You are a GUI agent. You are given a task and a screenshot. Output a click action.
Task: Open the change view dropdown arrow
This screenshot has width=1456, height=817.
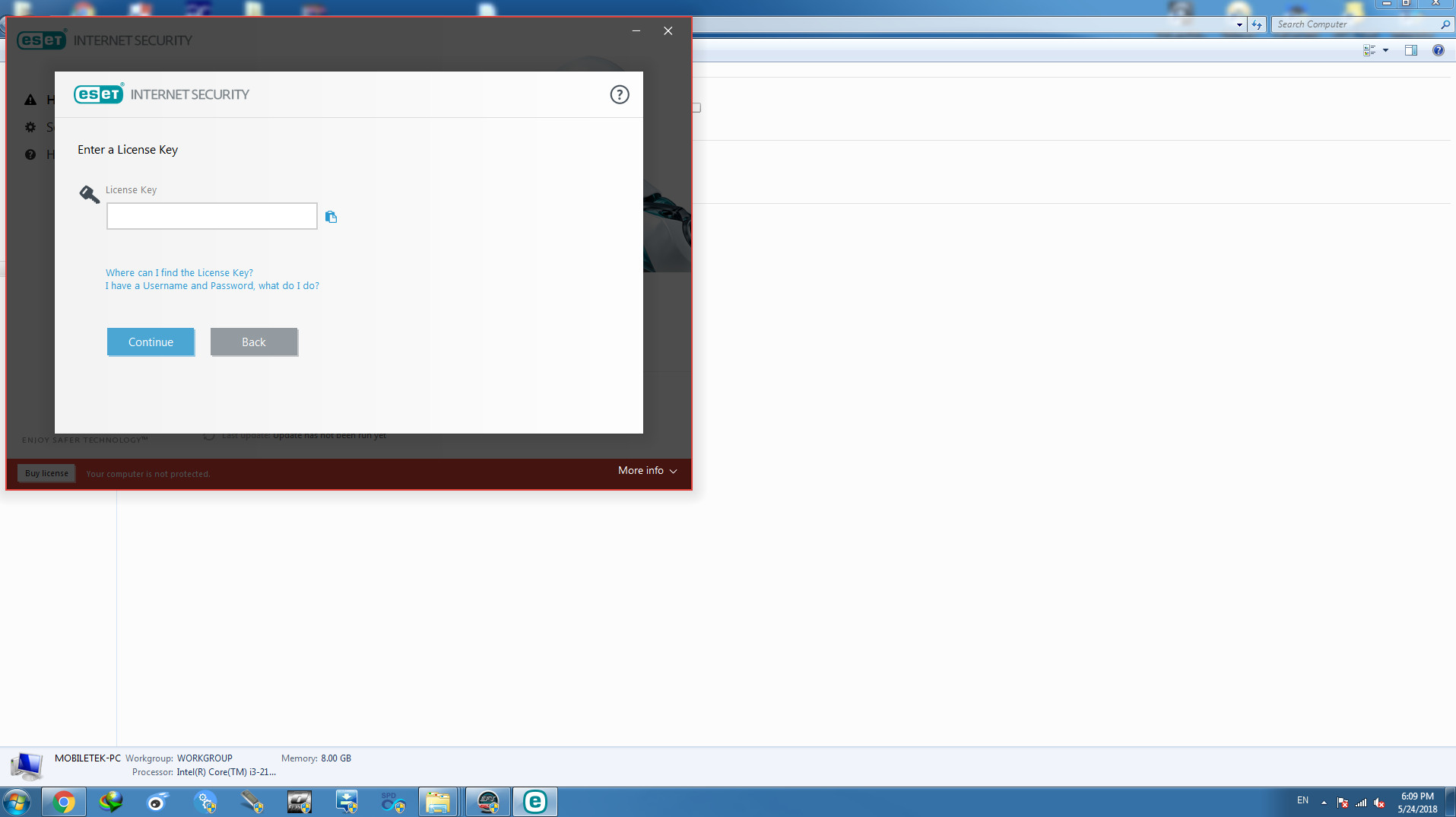tap(1385, 50)
